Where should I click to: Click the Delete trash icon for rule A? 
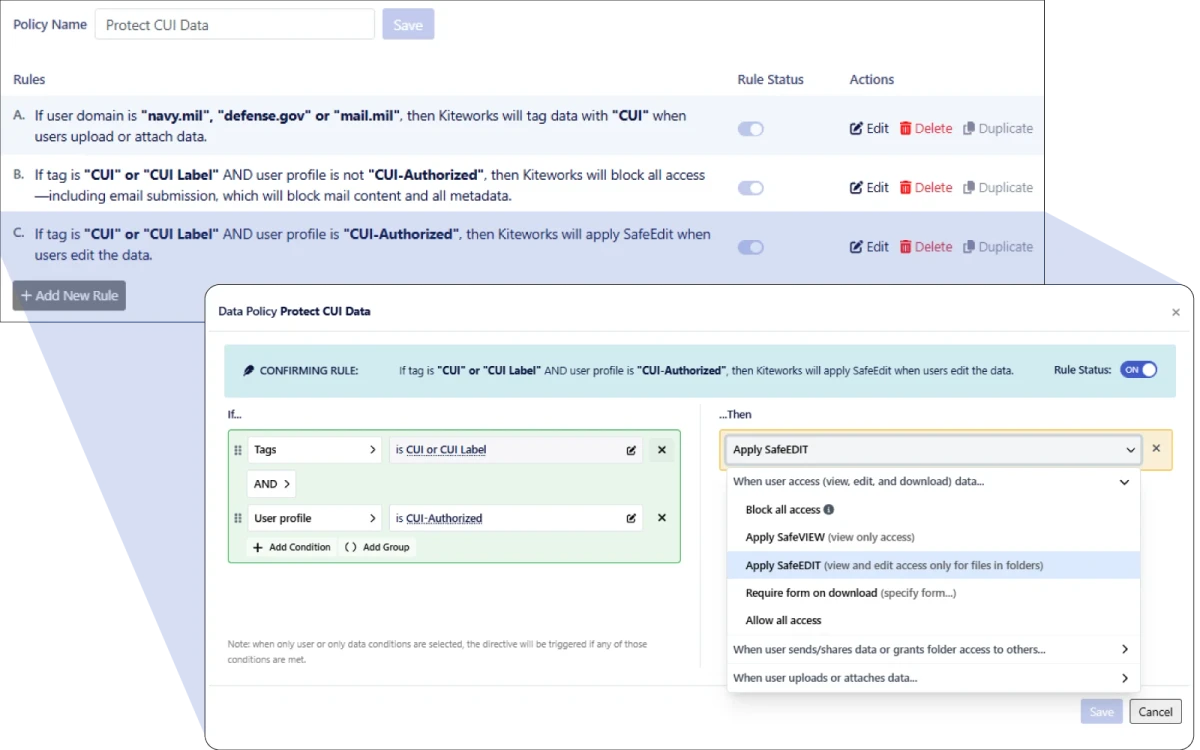(x=905, y=128)
